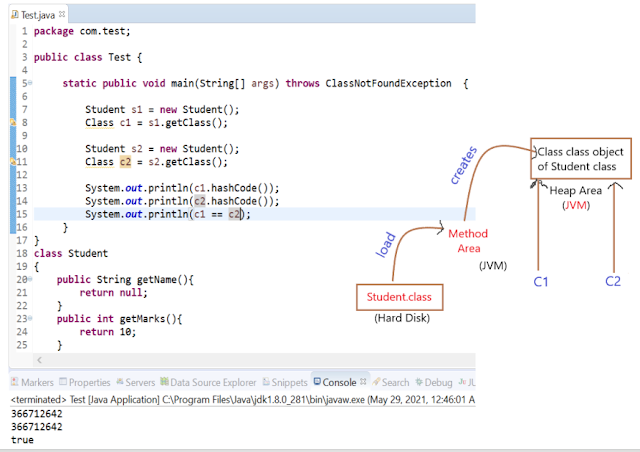The image size is (640, 452).
Task: Place cursor on 'Student s1 = new Student();'
Action: (162, 109)
